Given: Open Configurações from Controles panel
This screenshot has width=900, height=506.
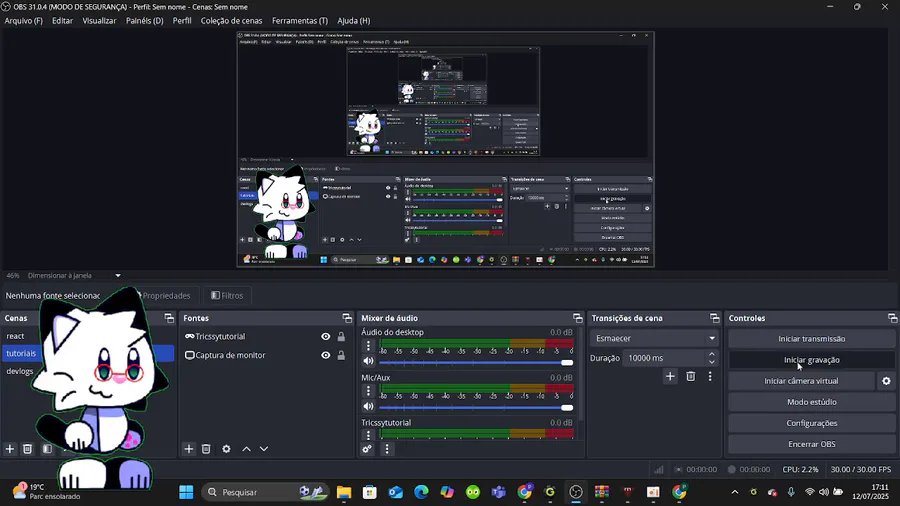Looking at the screenshot, I should tap(812, 423).
